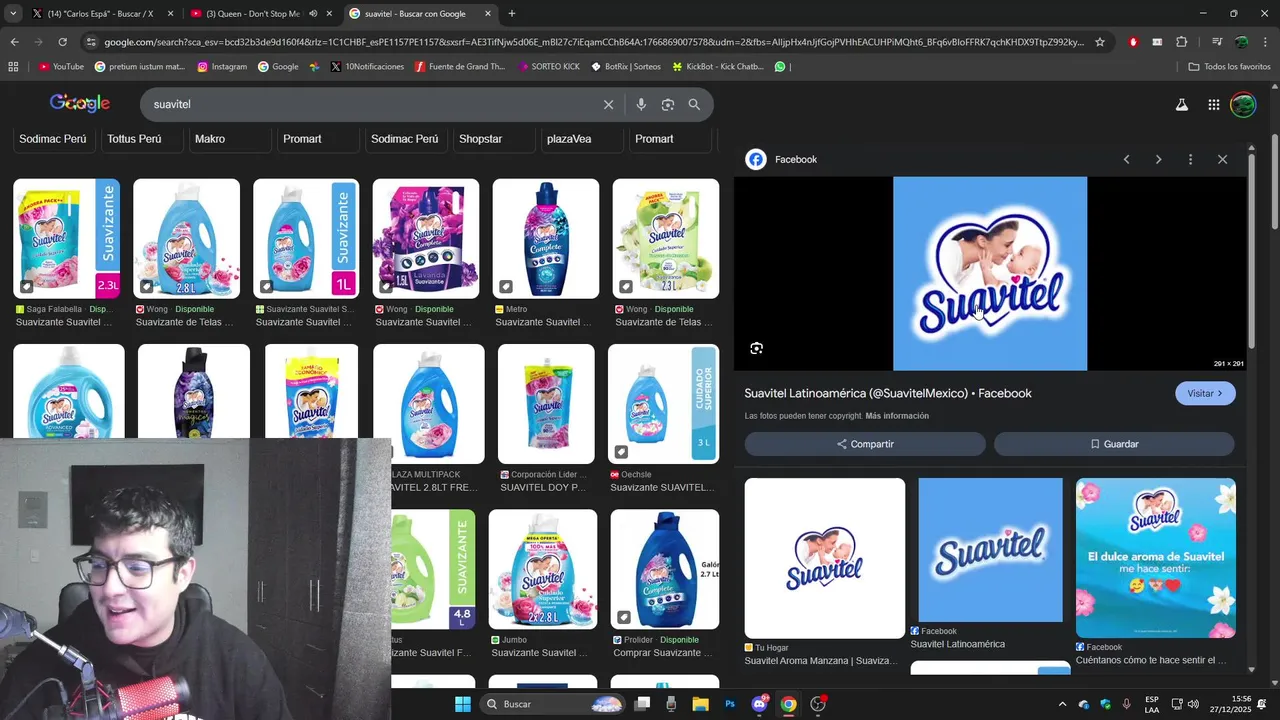Open Chrome apps grid in bookmarks bar
Image resolution: width=1280 pixels, height=720 pixels.
coord(13,67)
